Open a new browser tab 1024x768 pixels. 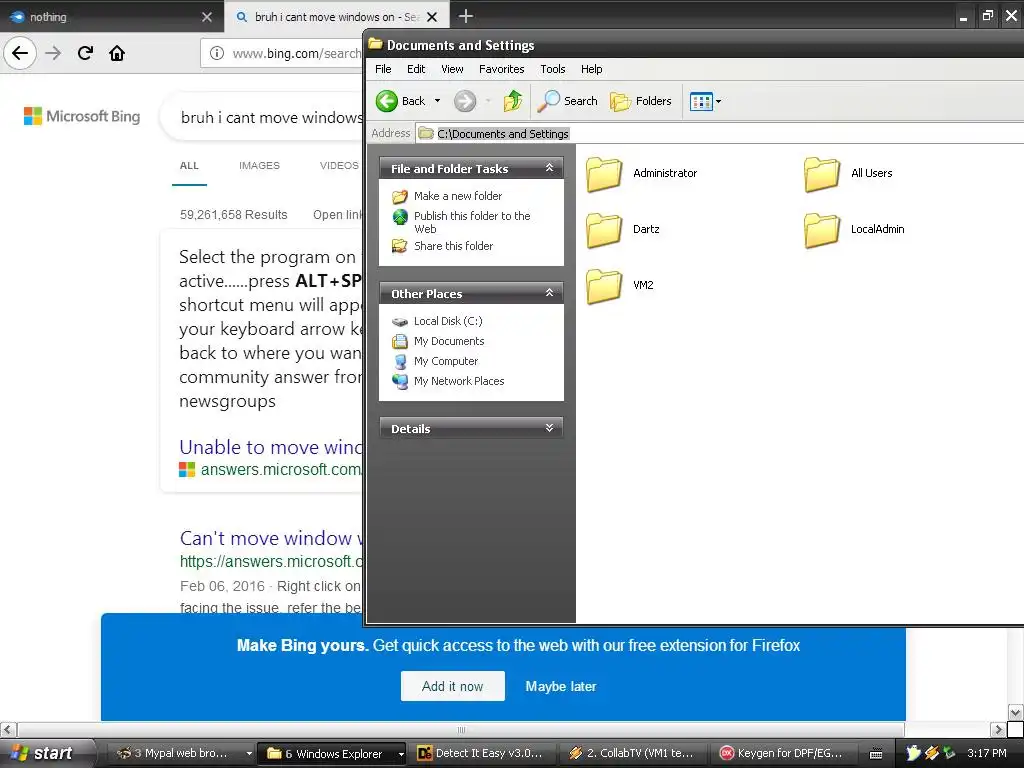click(x=466, y=16)
